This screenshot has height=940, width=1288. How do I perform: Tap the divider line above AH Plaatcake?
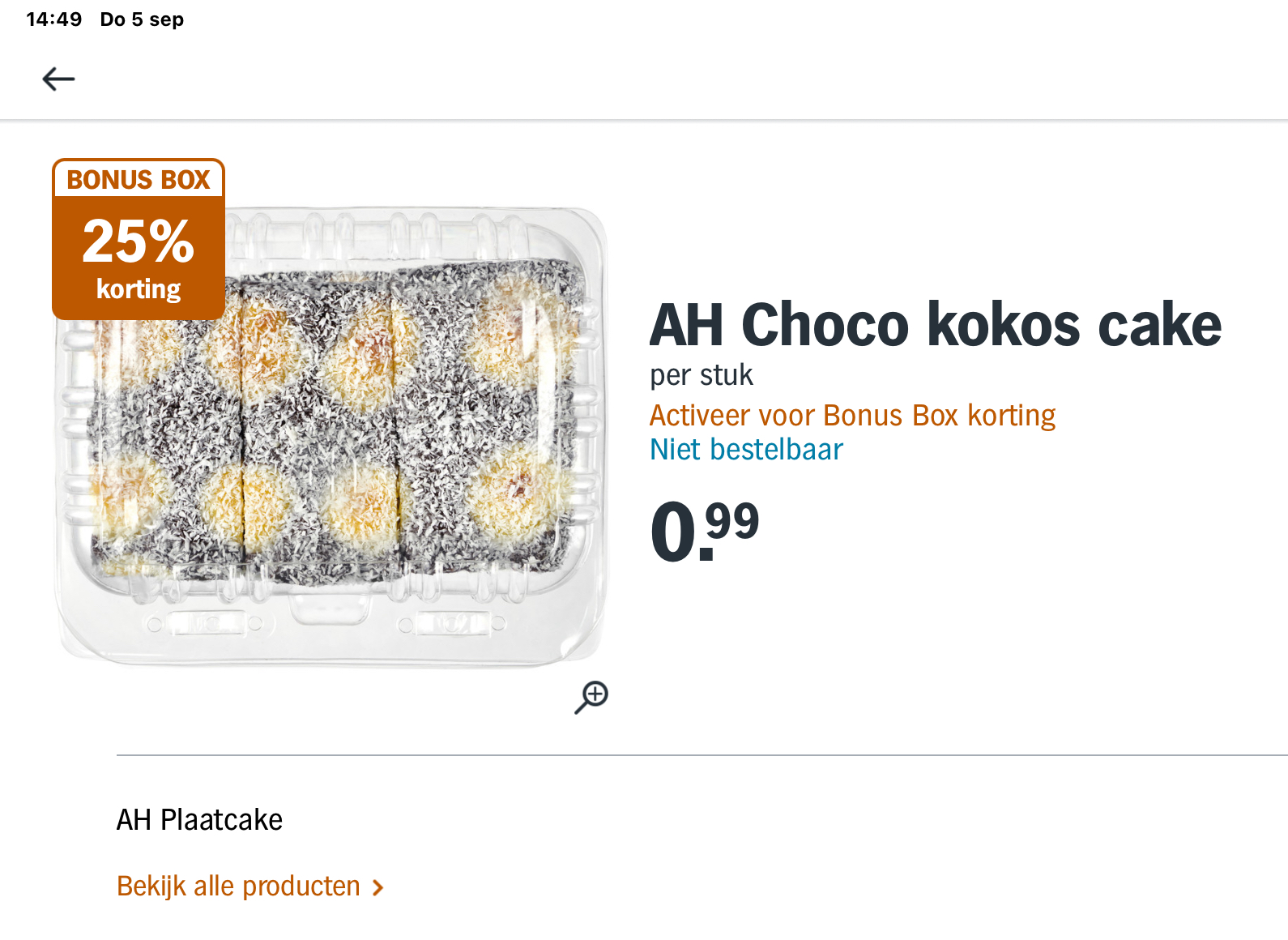click(x=702, y=755)
